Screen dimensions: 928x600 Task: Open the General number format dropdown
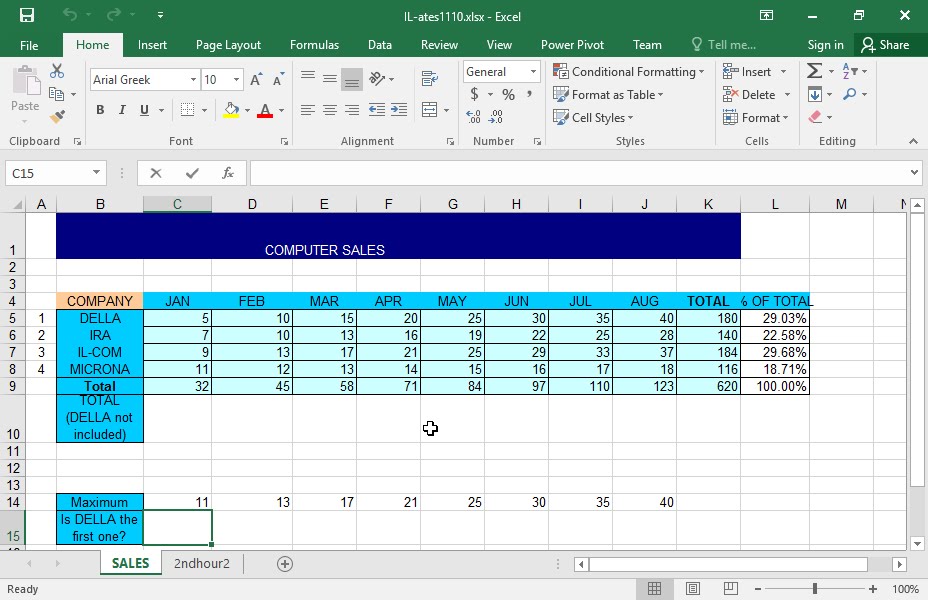pos(533,72)
